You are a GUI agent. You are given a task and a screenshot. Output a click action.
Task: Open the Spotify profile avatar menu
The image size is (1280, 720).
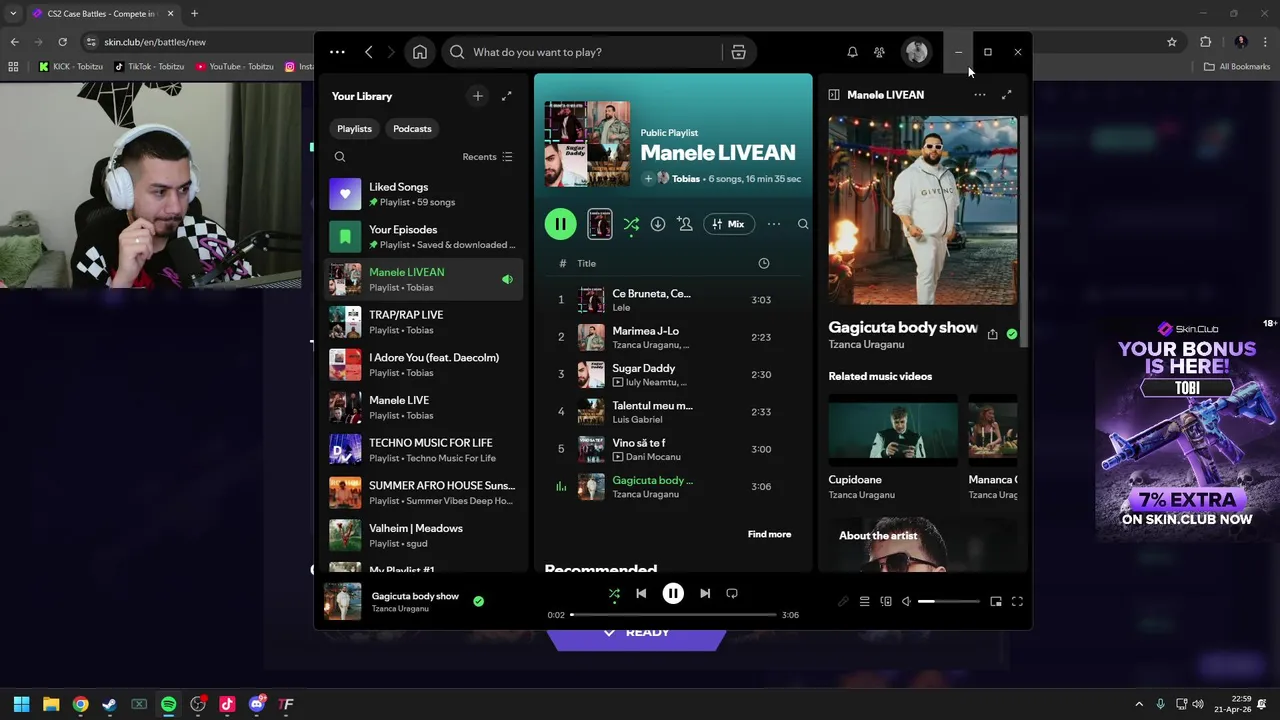916,52
